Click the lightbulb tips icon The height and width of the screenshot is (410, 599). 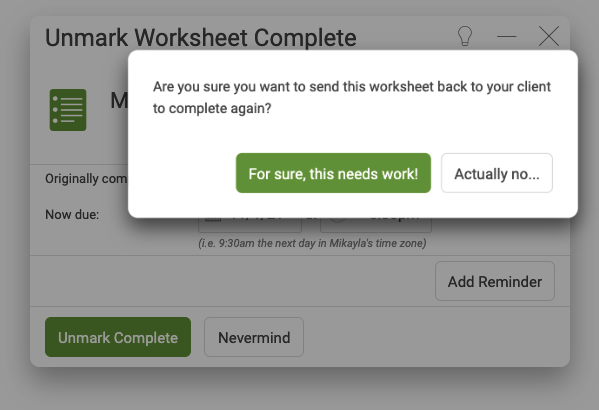click(465, 36)
